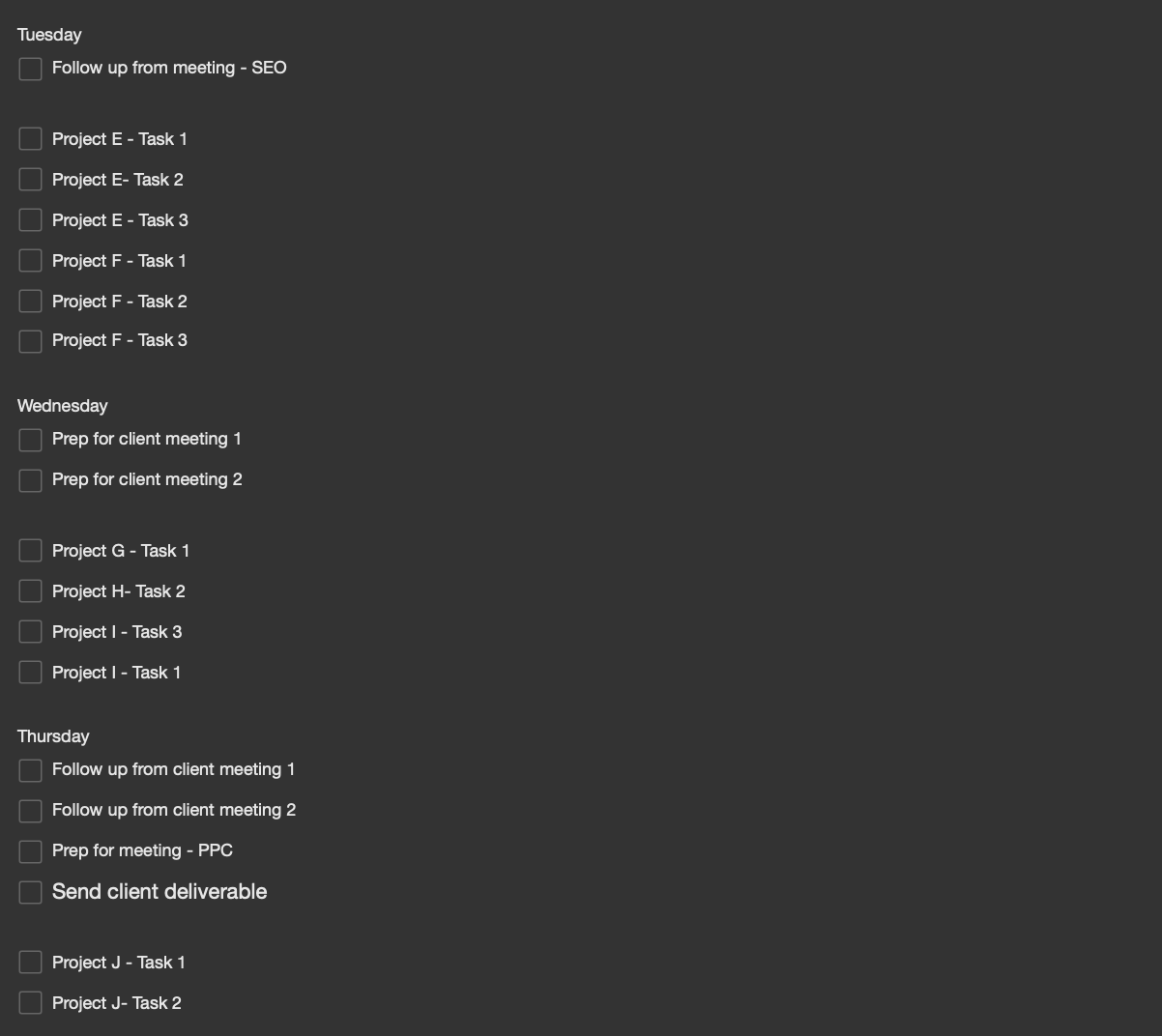The image size is (1162, 1036).
Task: Place cursor in the Thursday heading
Action: pyautogui.click(x=53, y=736)
